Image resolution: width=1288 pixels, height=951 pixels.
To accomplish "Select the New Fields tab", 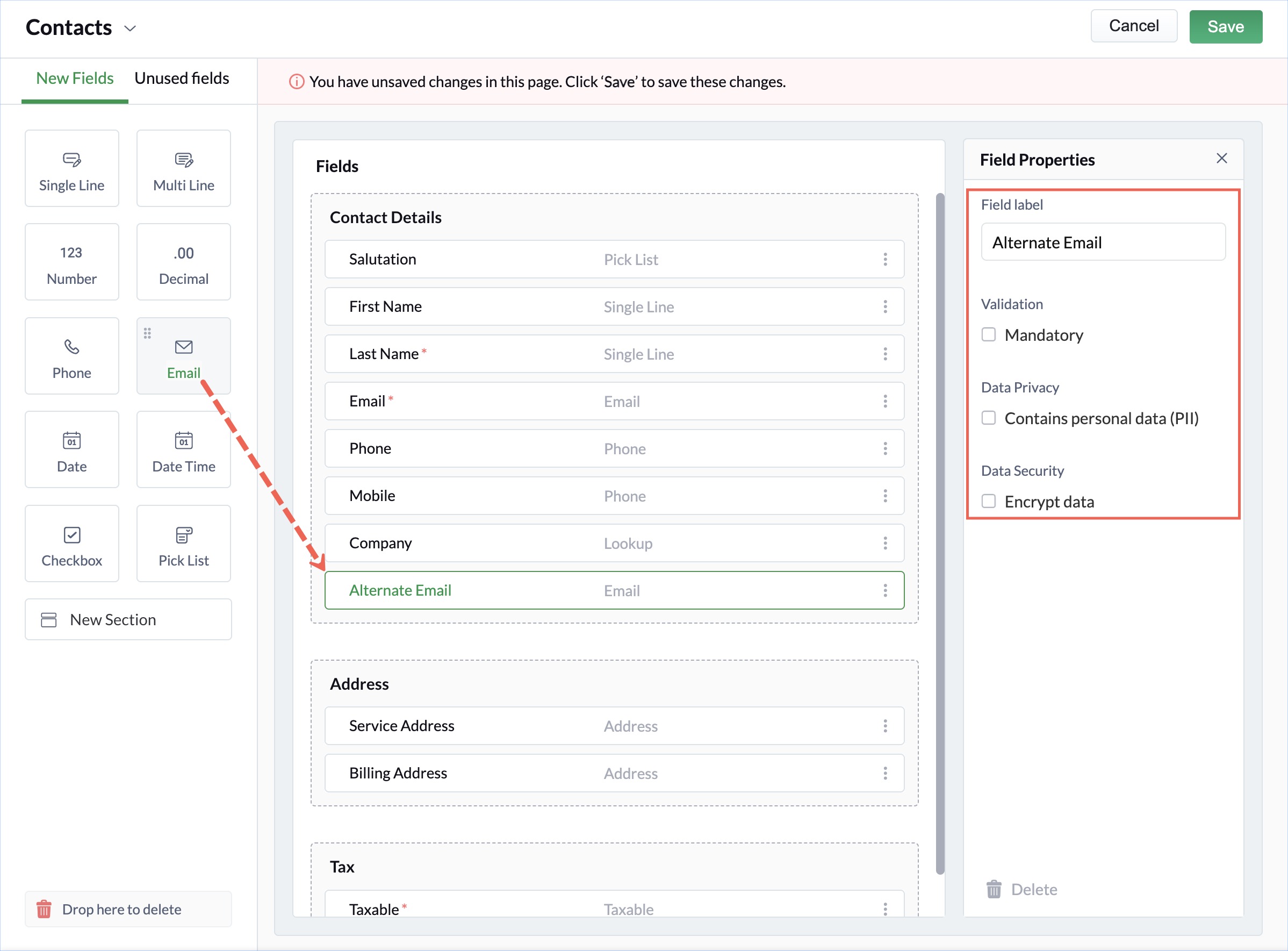I will [75, 78].
